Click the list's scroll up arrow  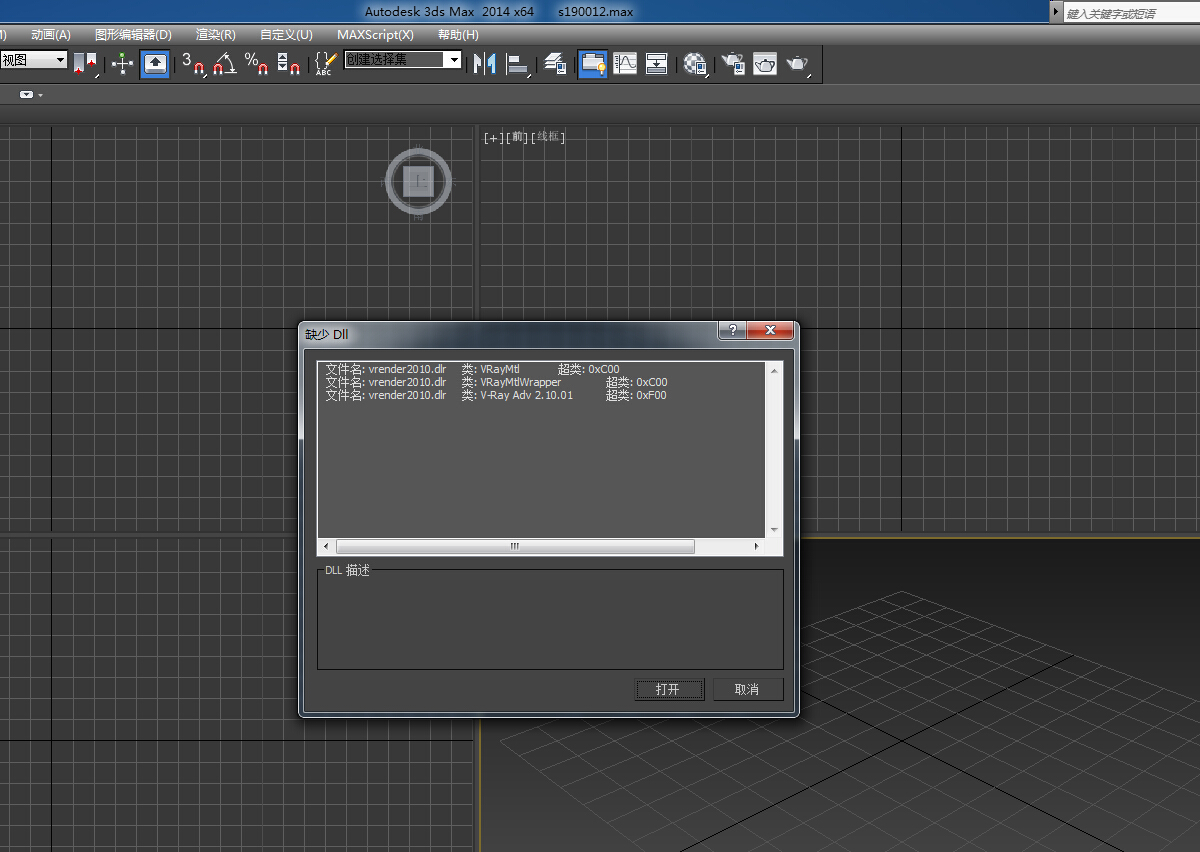(774, 370)
